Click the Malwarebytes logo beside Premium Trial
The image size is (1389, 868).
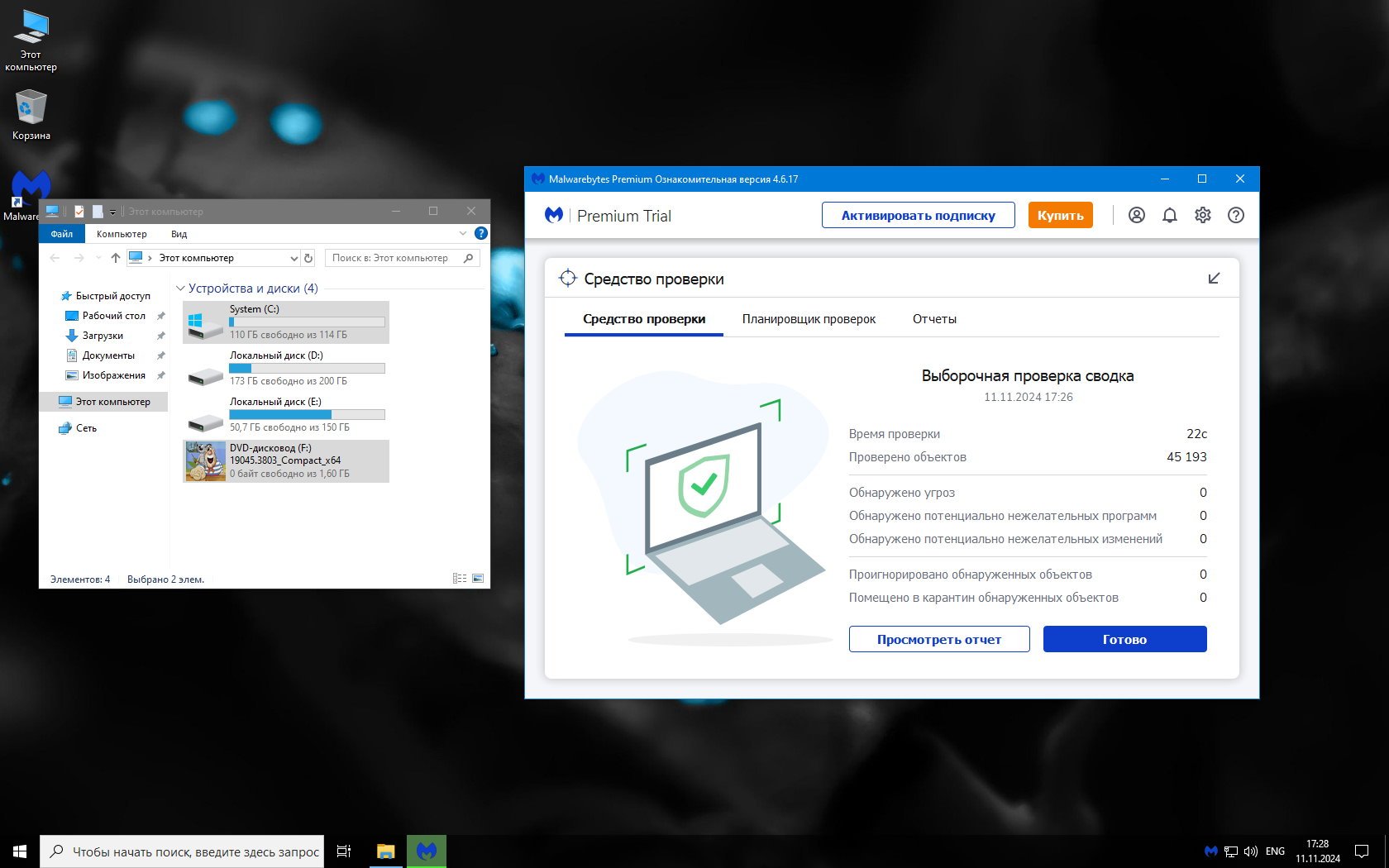(x=554, y=215)
